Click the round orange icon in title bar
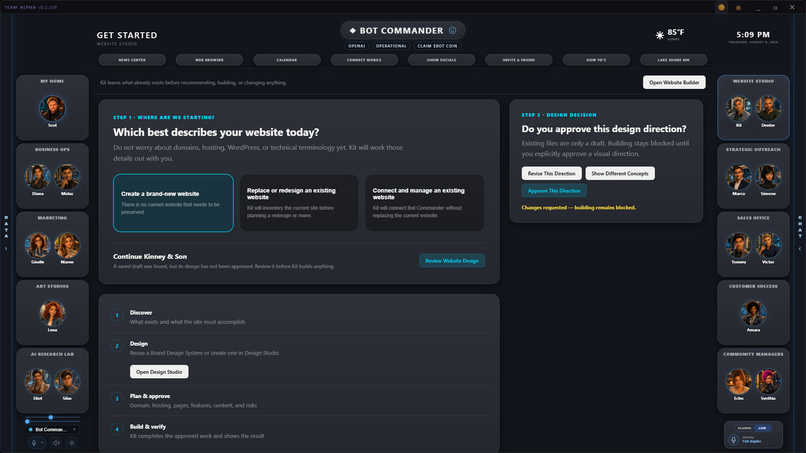The image size is (806, 453). (x=722, y=7)
